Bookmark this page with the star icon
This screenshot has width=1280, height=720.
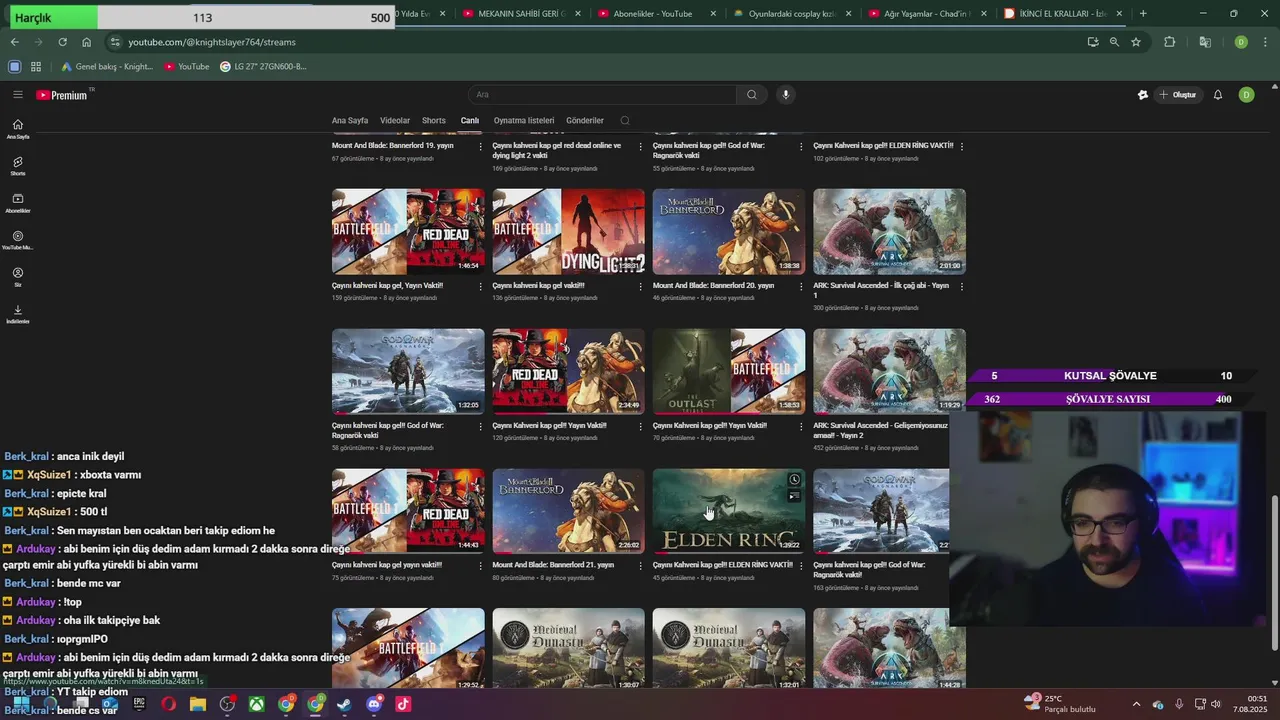[x=1136, y=42]
